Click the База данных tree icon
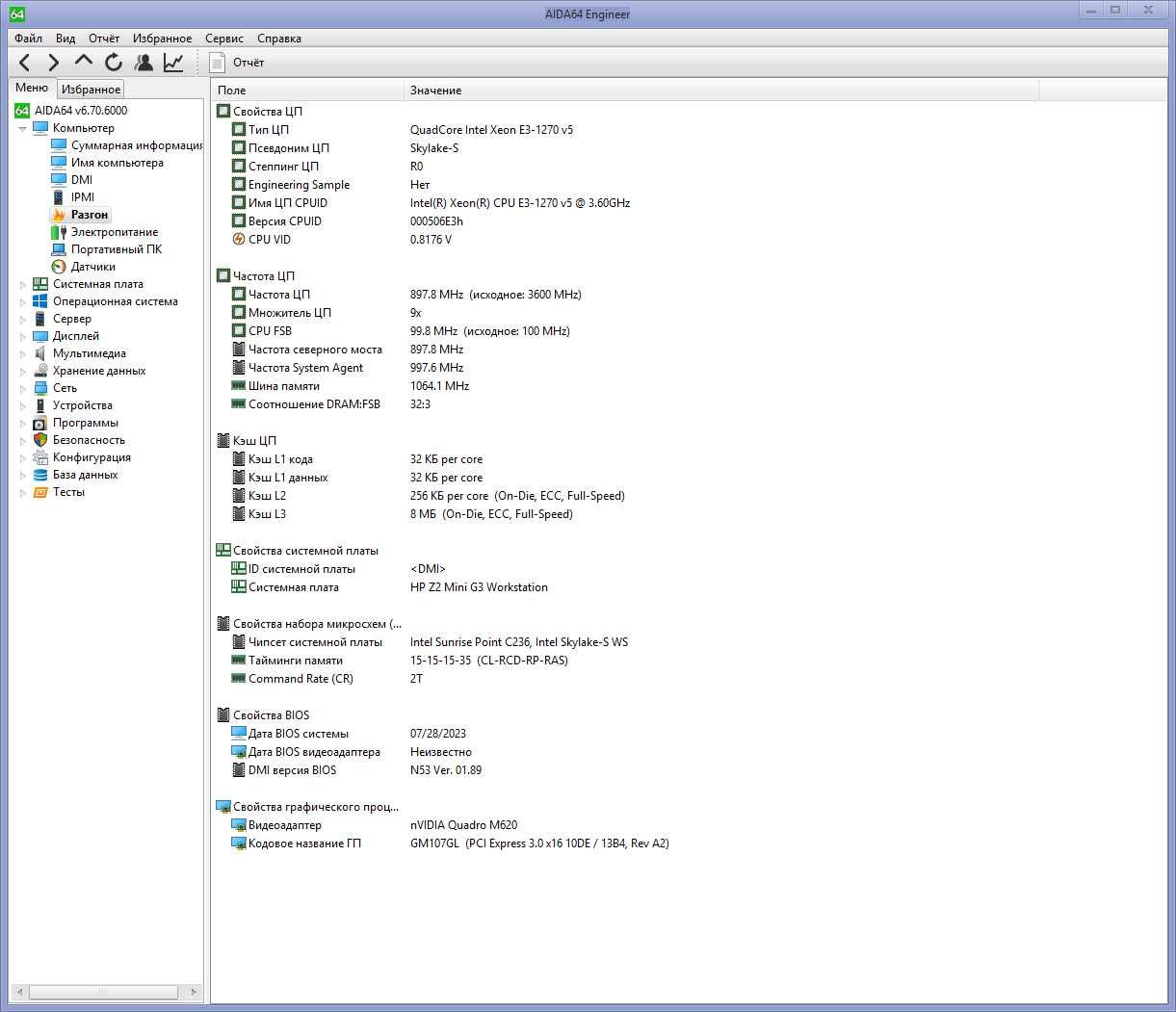This screenshot has height=1012, width=1176. pyautogui.click(x=40, y=475)
